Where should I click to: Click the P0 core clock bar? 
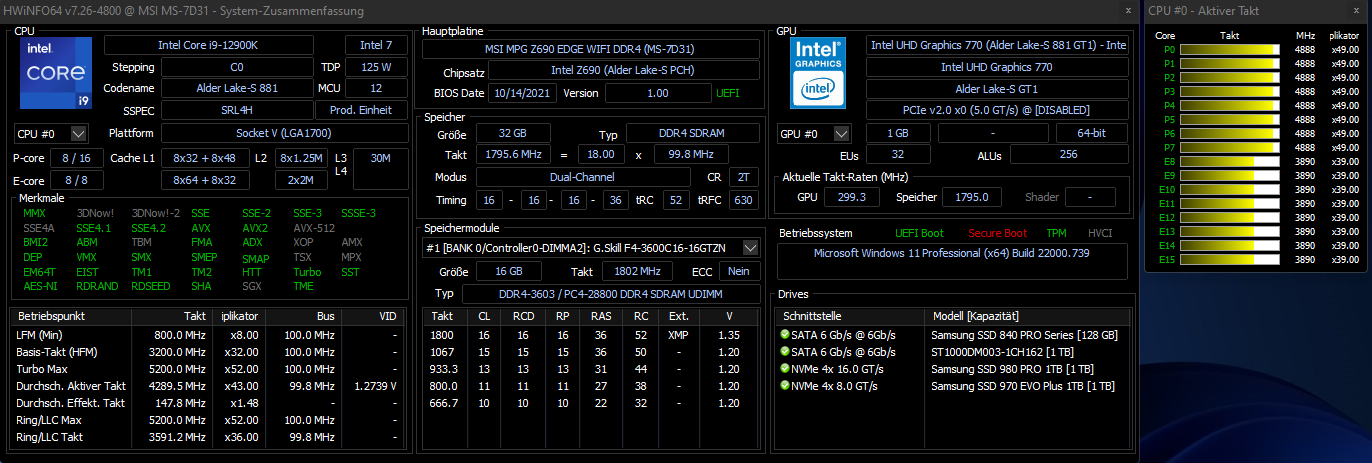coord(1231,49)
